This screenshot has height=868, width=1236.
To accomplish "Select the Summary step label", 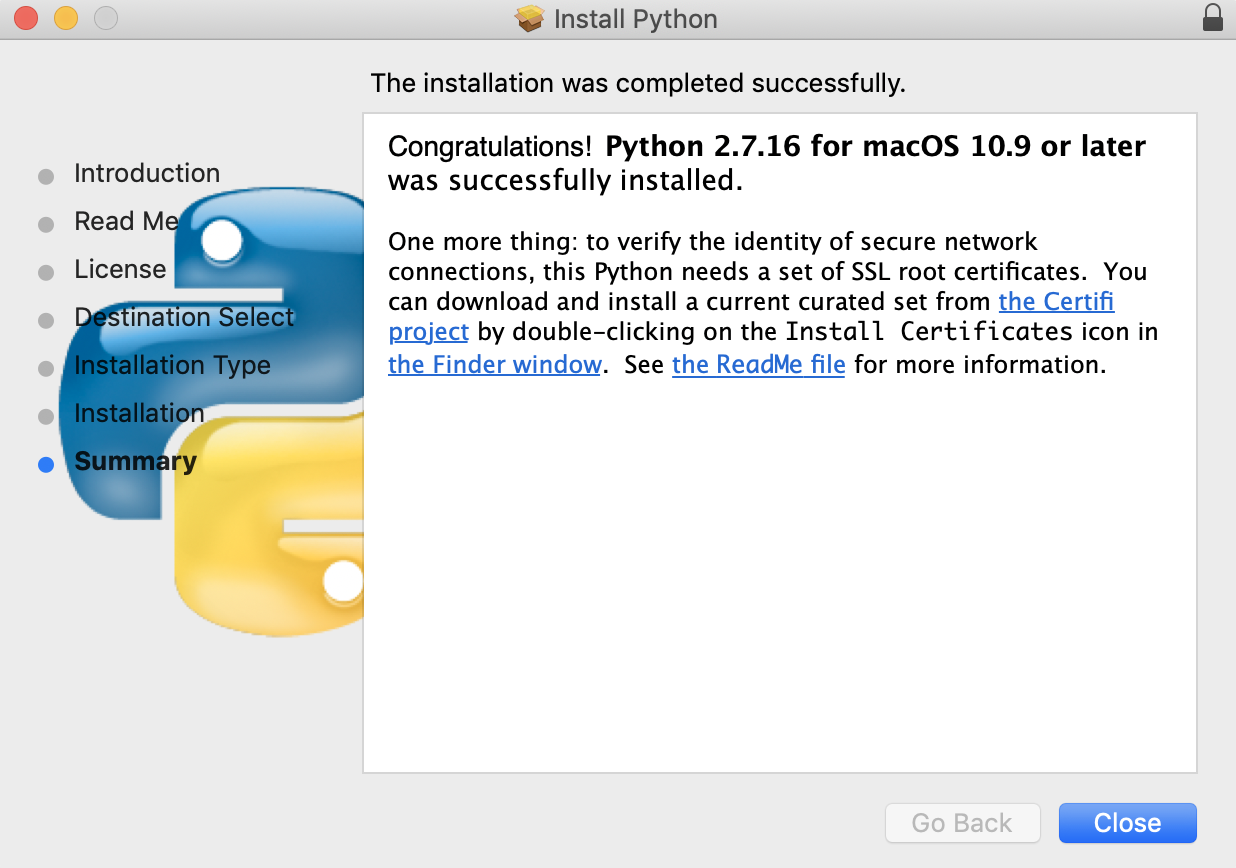I will click(135, 461).
